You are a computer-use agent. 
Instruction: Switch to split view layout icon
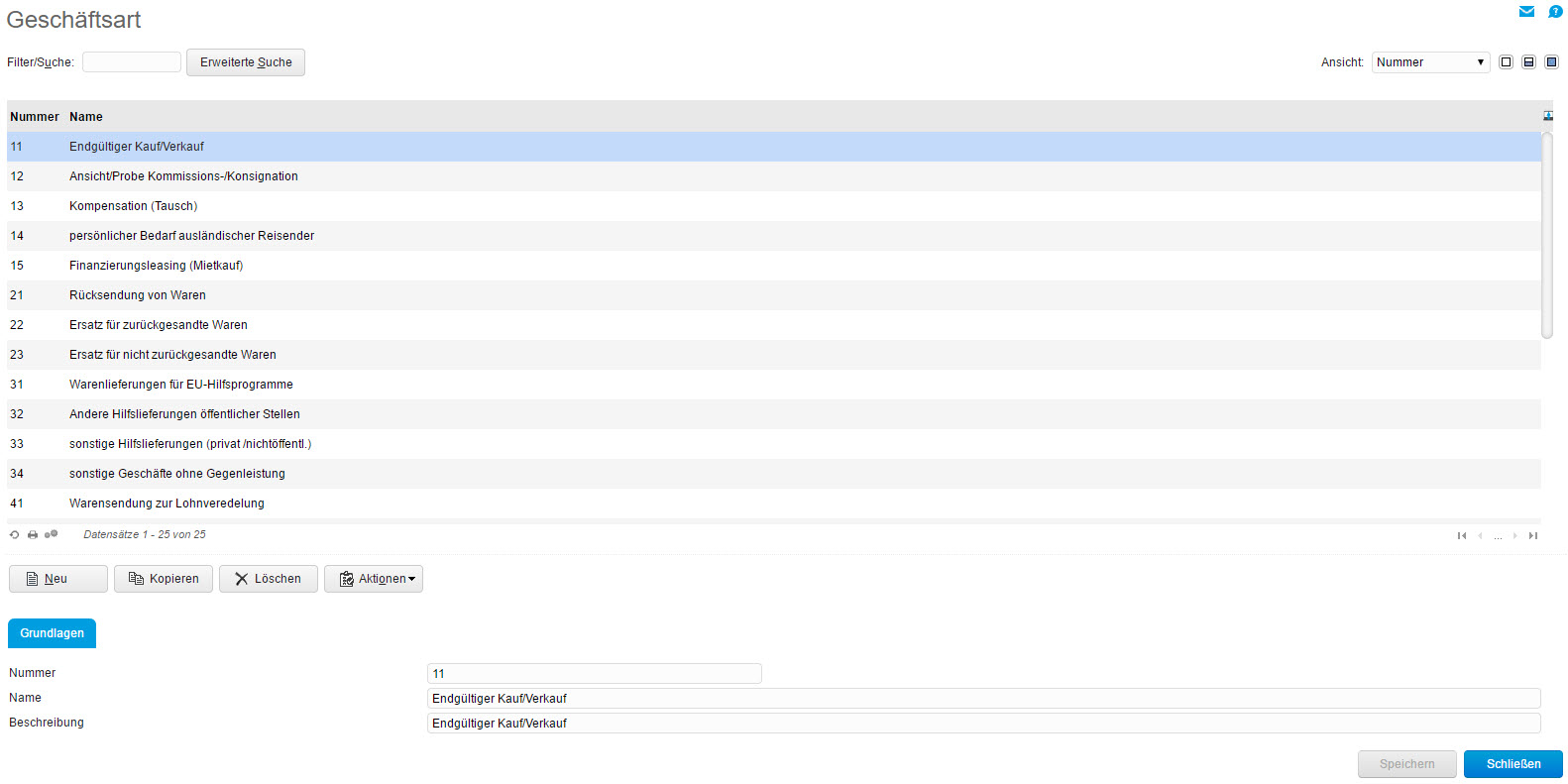(x=1528, y=62)
